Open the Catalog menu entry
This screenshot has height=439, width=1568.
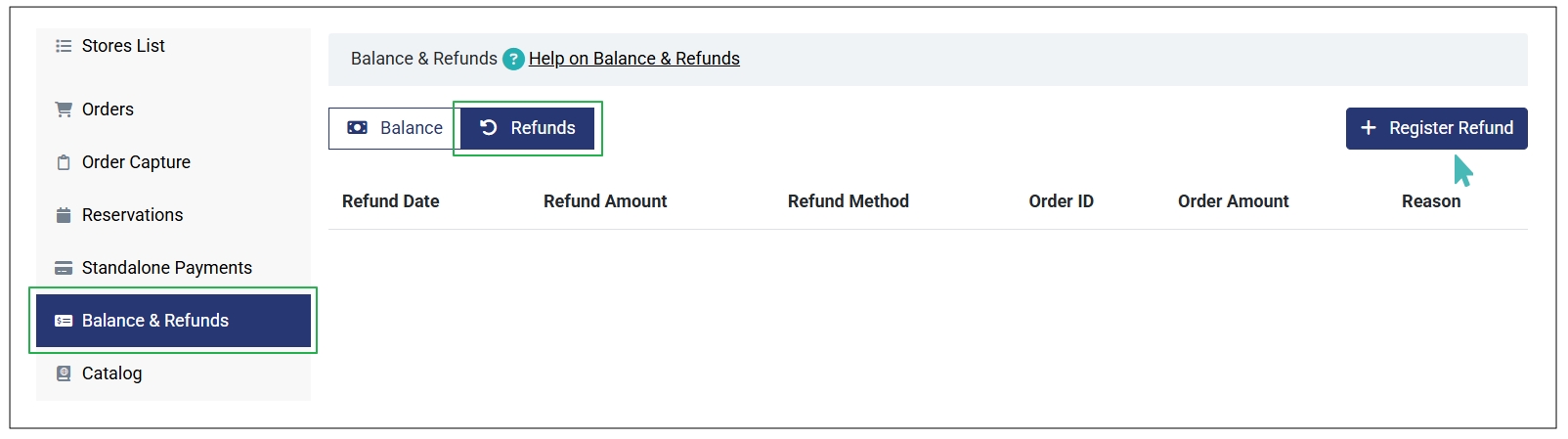tap(111, 373)
